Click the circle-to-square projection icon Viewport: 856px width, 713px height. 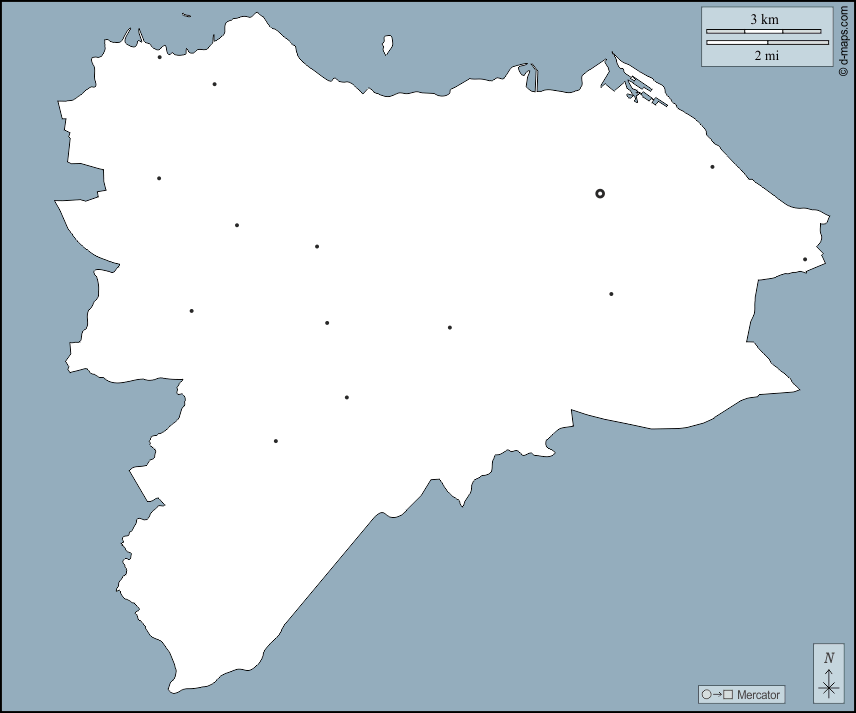717,695
